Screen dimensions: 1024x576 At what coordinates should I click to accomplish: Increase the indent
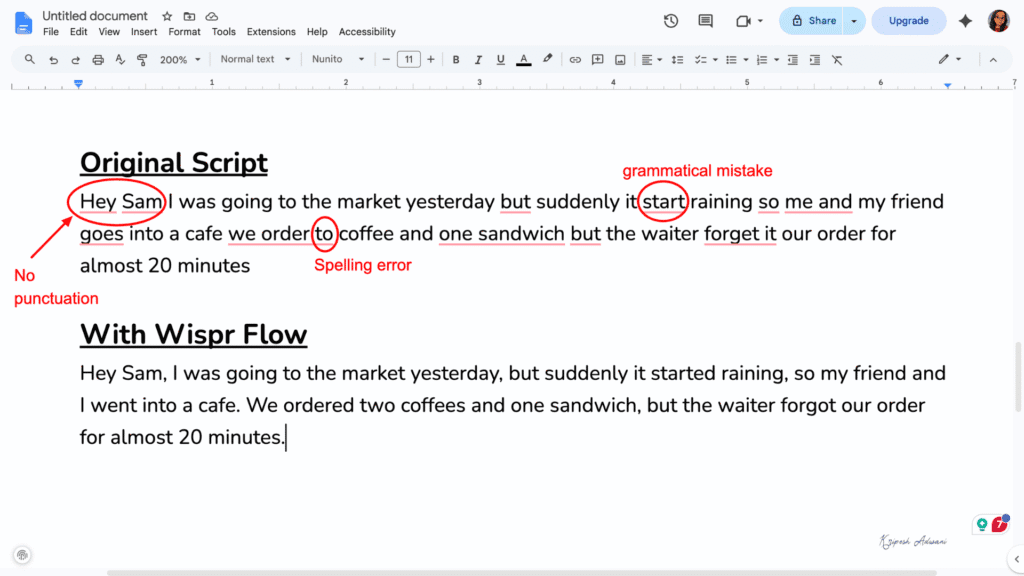tap(814, 60)
